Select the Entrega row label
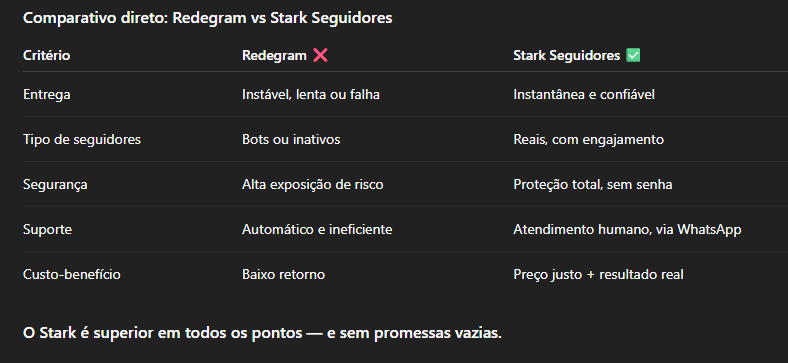788x363 pixels. pos(47,95)
